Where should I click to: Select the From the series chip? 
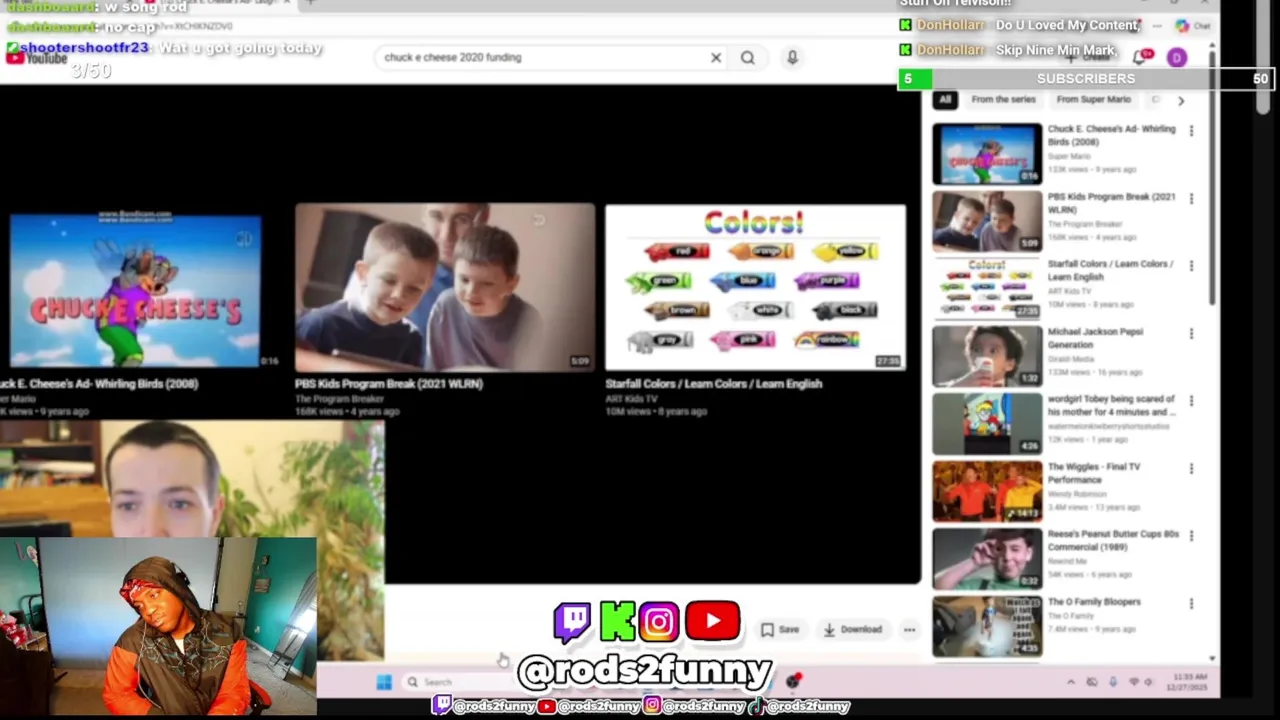[x=1003, y=100]
